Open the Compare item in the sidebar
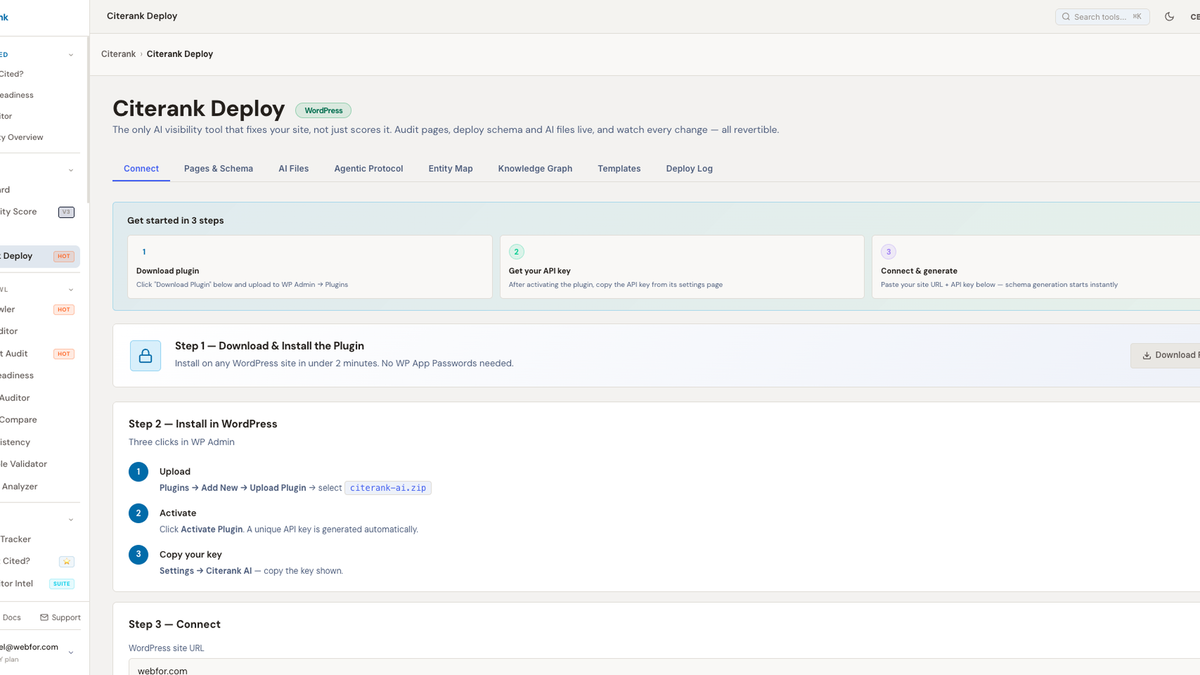Viewport: 1200px width, 675px height. 40,420
